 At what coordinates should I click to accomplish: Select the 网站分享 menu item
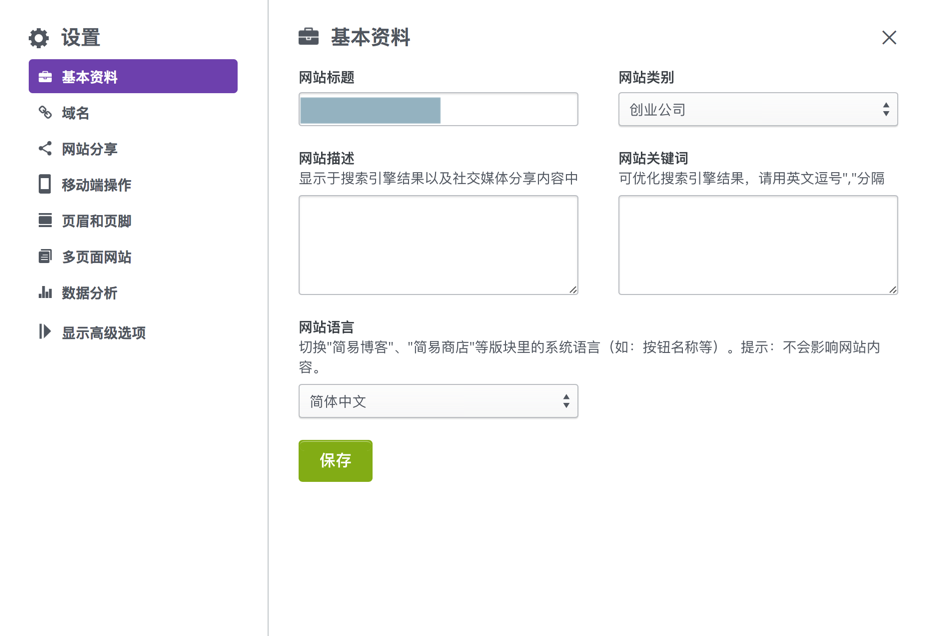point(90,149)
